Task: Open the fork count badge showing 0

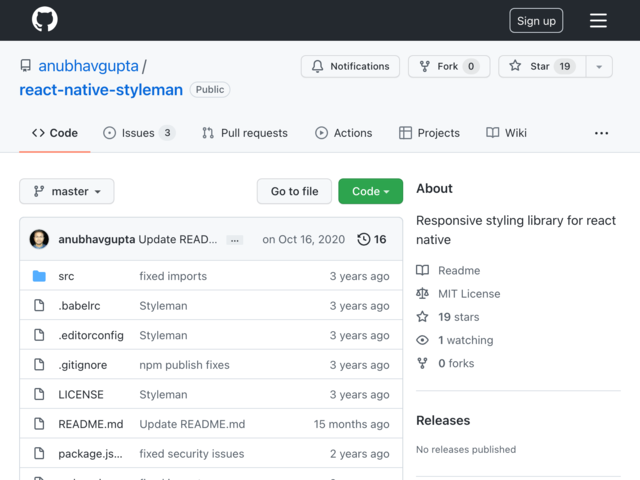Action: 471,66
